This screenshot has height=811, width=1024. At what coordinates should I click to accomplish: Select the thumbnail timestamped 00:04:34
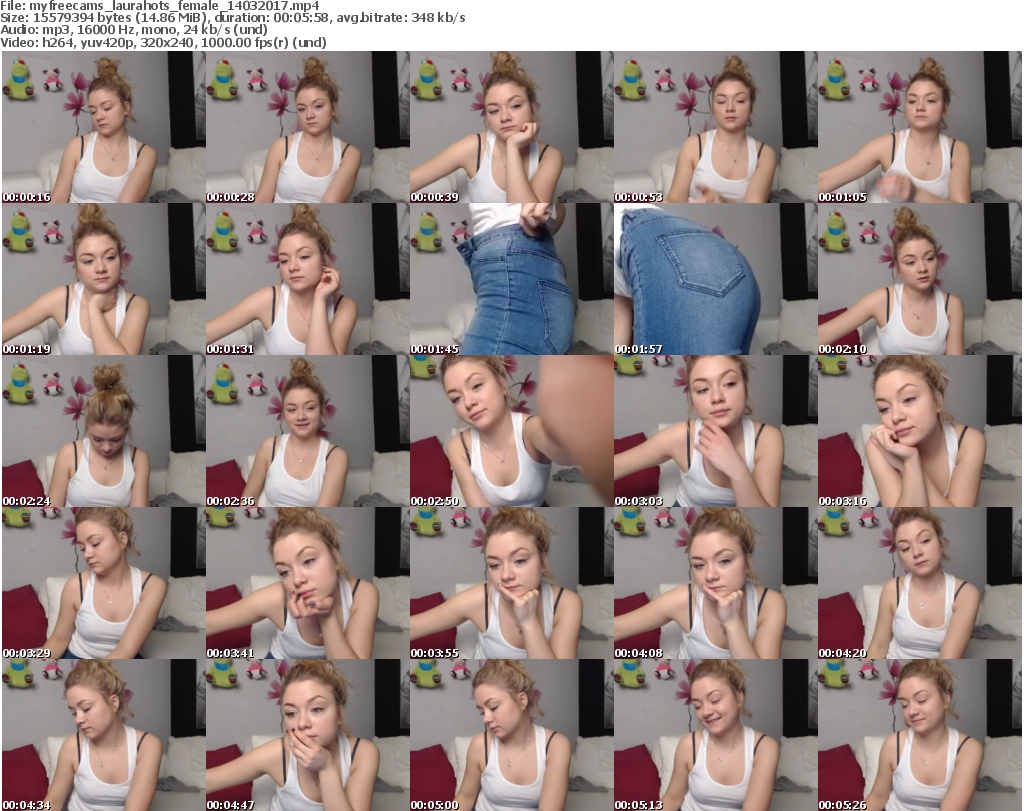pos(104,735)
